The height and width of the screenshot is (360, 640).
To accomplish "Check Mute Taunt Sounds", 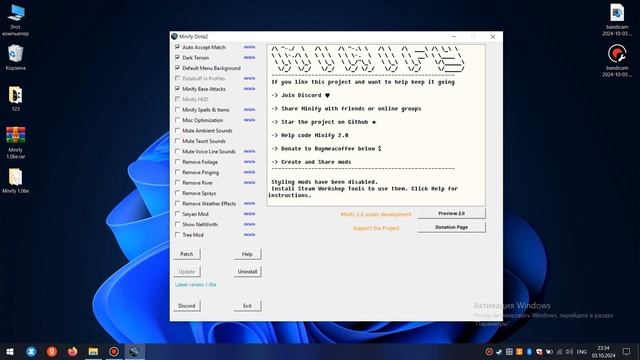I will pyautogui.click(x=178, y=141).
